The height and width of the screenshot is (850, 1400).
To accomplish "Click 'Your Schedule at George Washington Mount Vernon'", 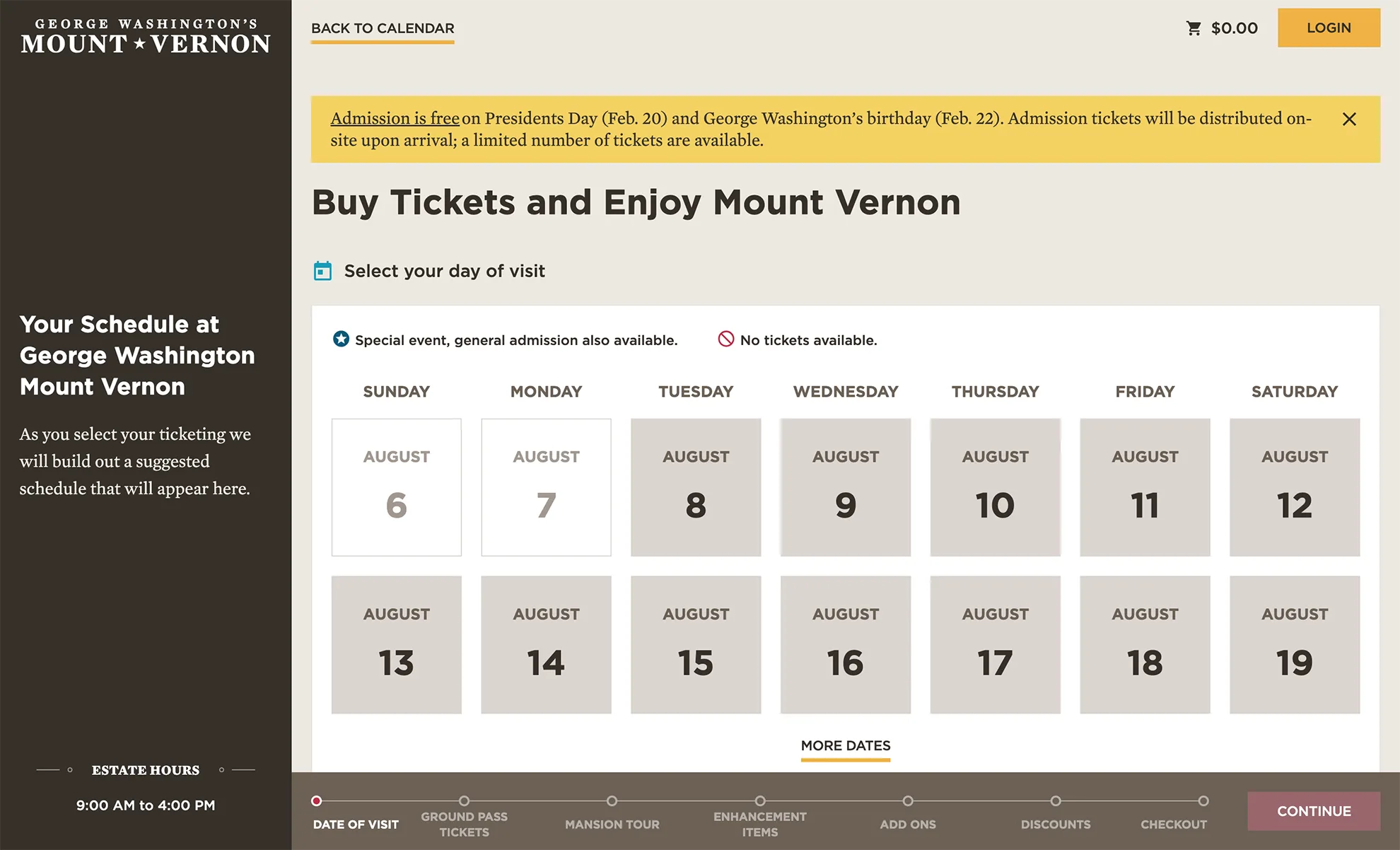I will (137, 355).
